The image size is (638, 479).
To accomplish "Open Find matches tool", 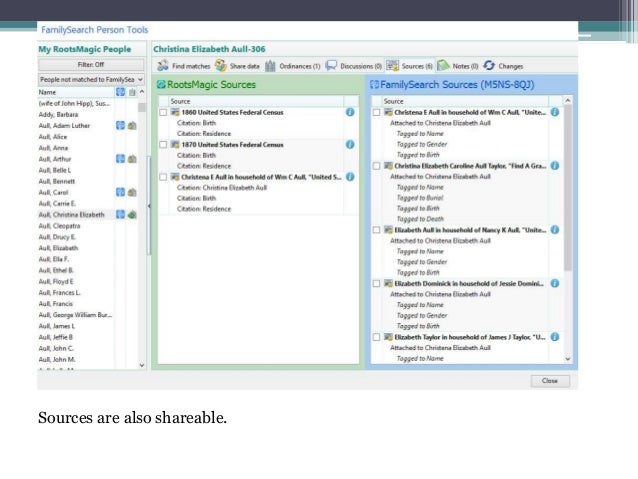I will 184,66.
